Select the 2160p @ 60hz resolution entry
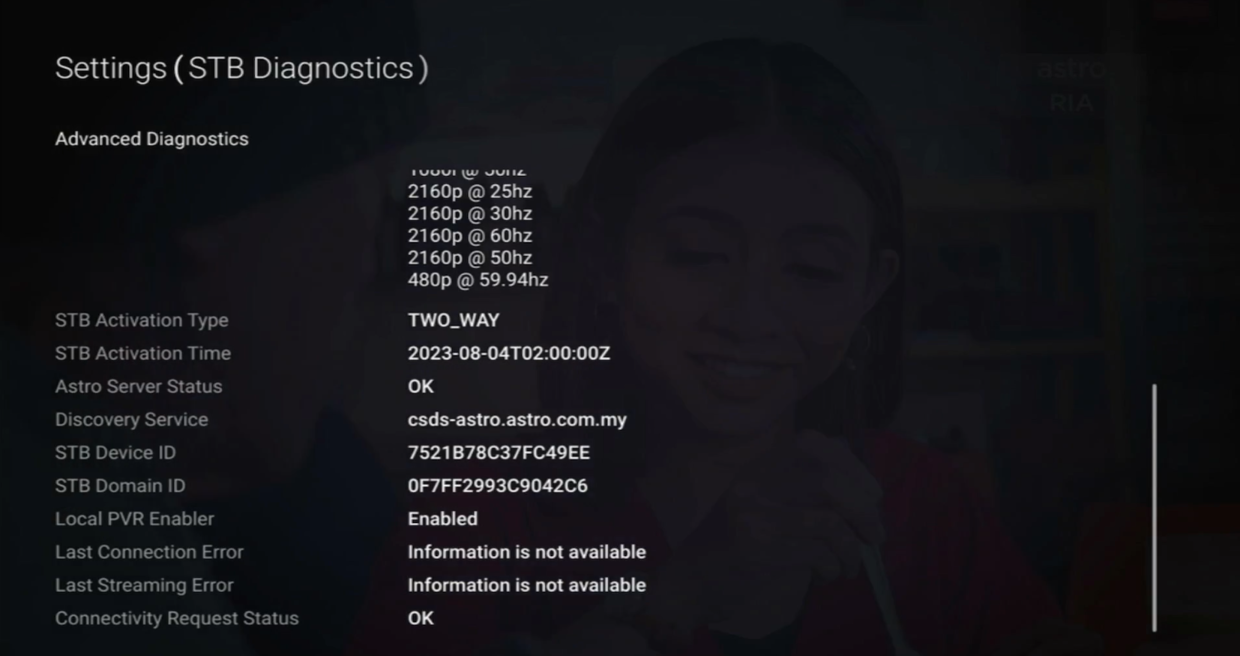 pos(470,236)
